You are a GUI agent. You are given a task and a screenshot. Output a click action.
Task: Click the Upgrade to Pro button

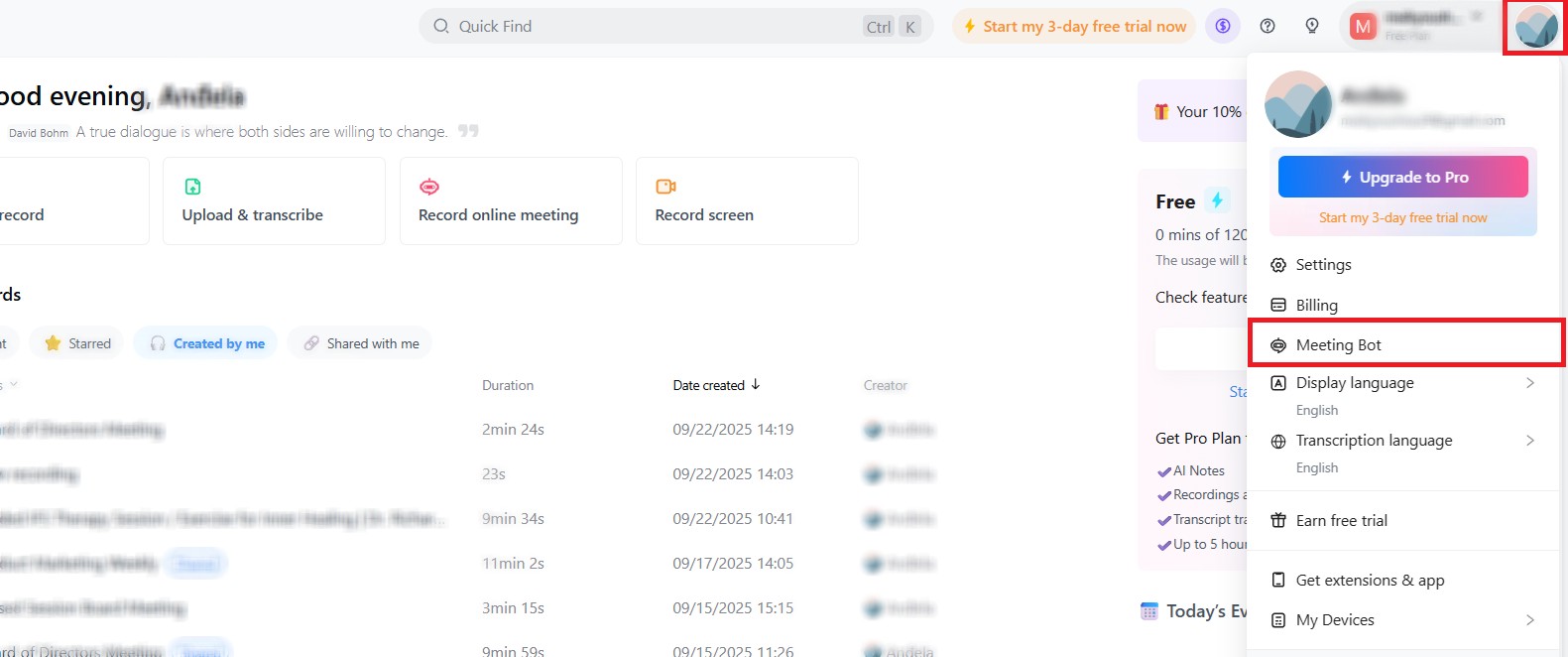1402,178
